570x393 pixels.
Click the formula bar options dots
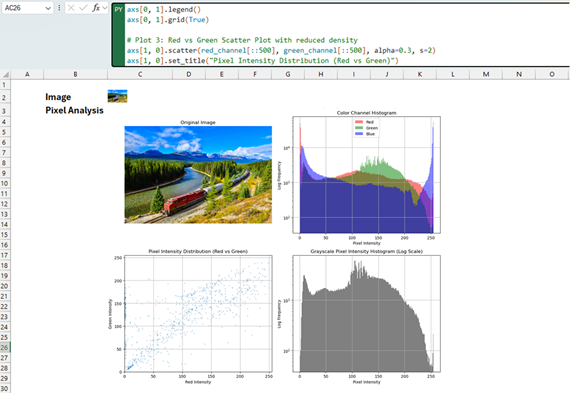59,8
